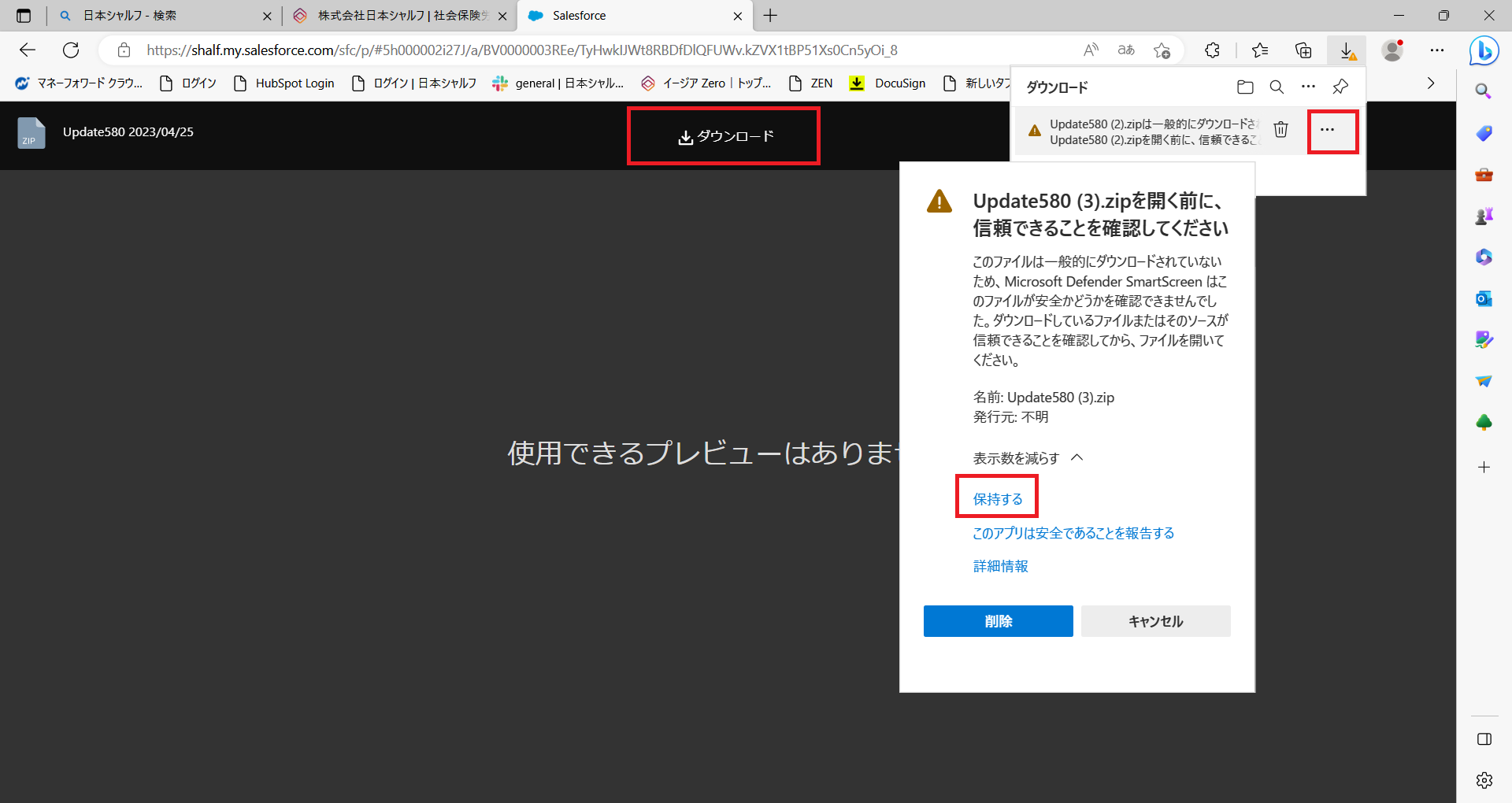
Task: Click the キャンセル button
Action: coord(1155,621)
